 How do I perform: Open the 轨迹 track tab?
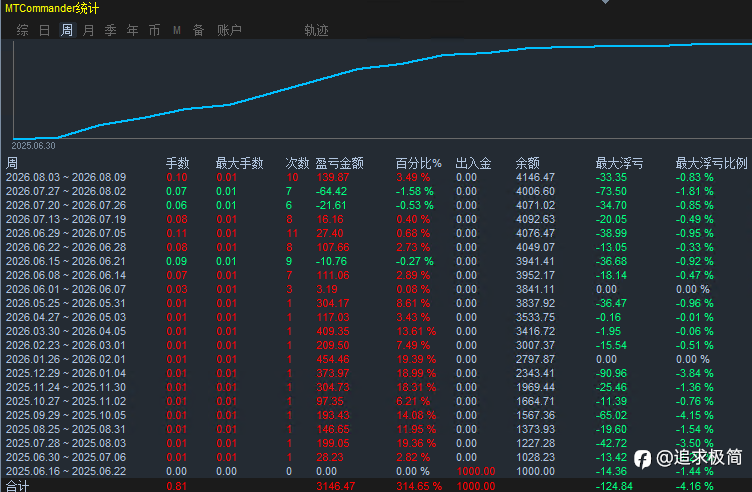click(x=317, y=30)
